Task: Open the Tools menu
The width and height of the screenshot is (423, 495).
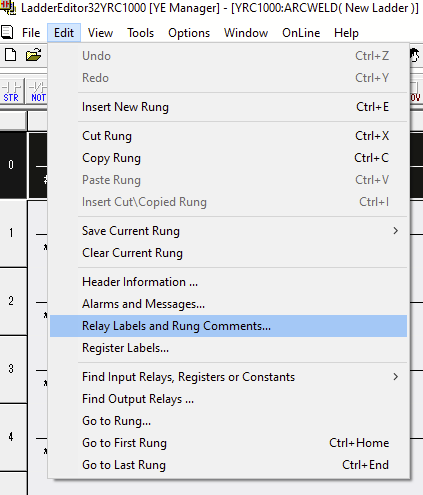Action: (x=140, y=33)
